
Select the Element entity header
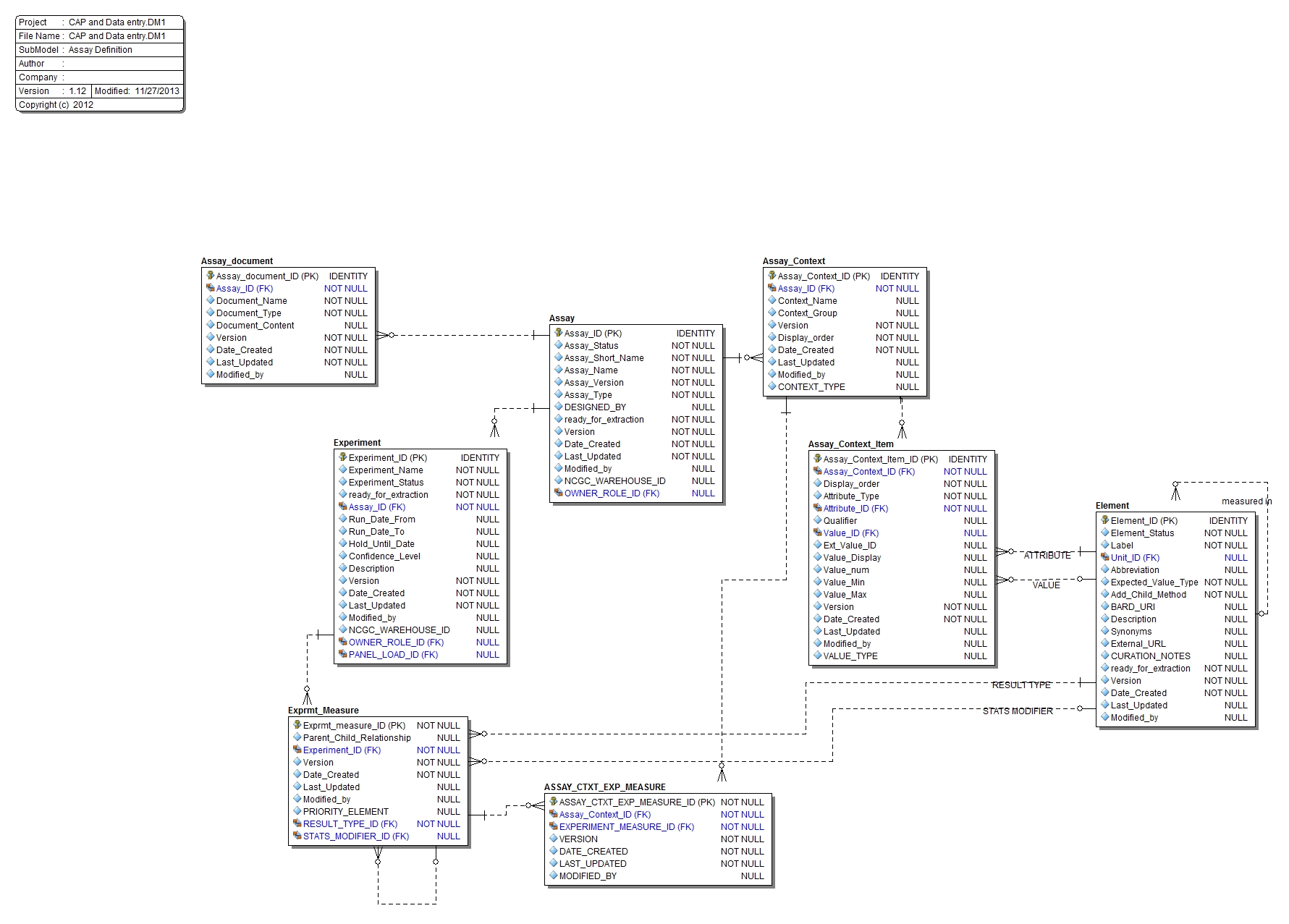point(1111,506)
